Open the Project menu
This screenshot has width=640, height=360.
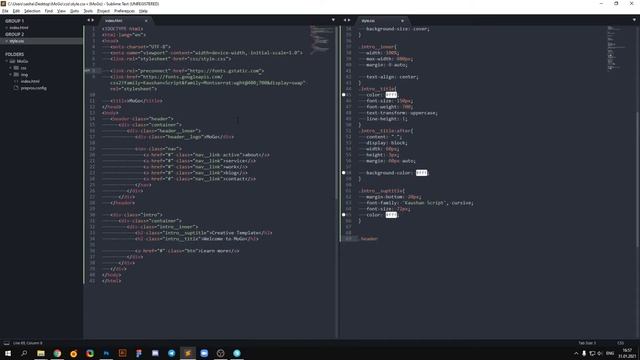click(103, 11)
